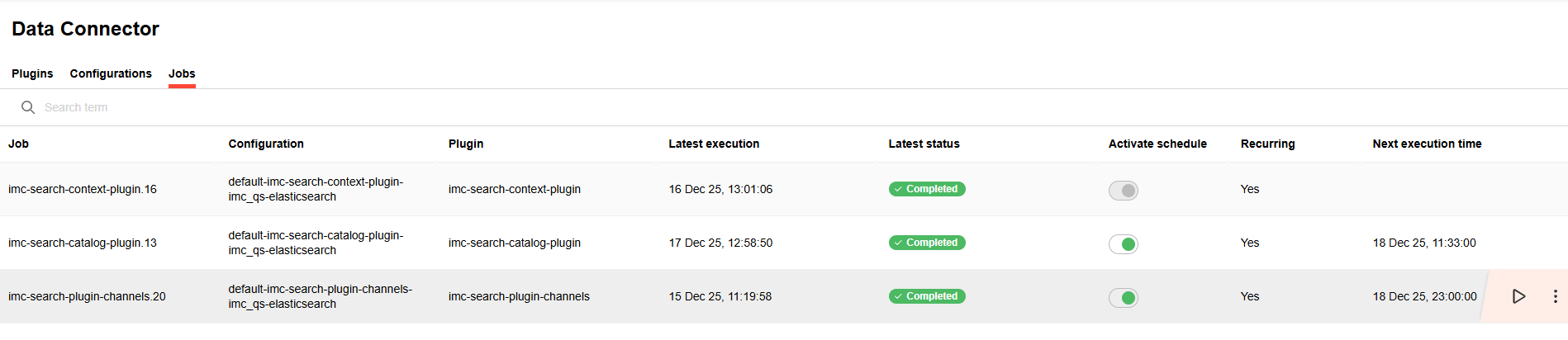
Task: Select the Jobs tab
Action: coord(182,73)
